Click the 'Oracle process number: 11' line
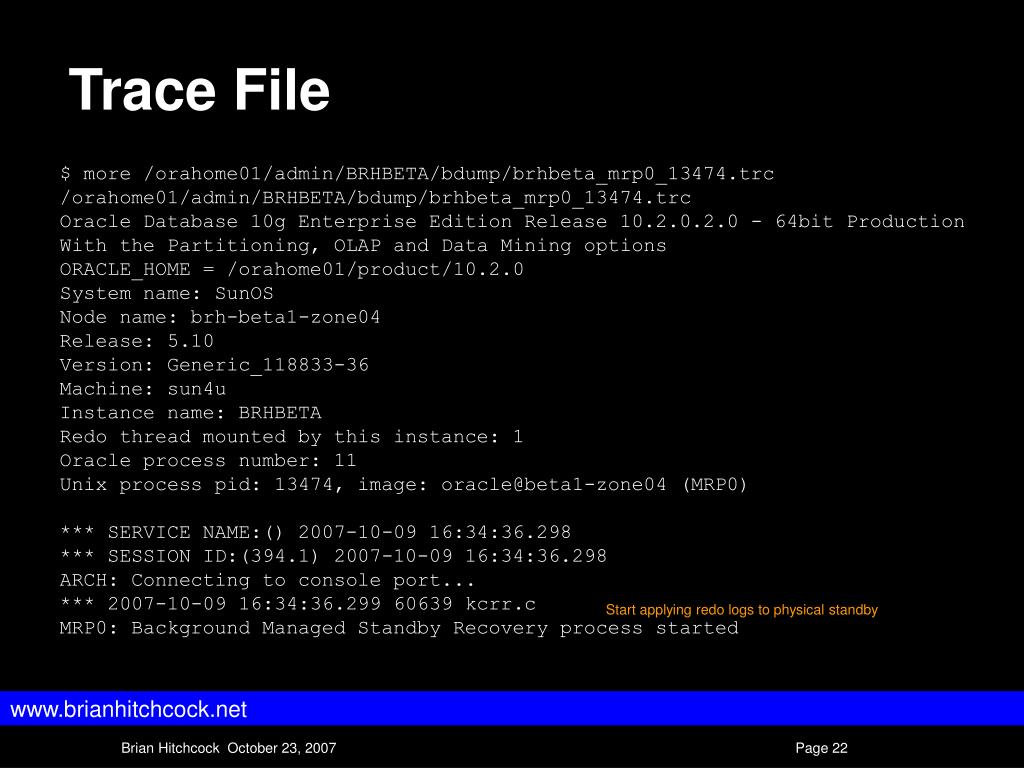 pyautogui.click(x=208, y=460)
